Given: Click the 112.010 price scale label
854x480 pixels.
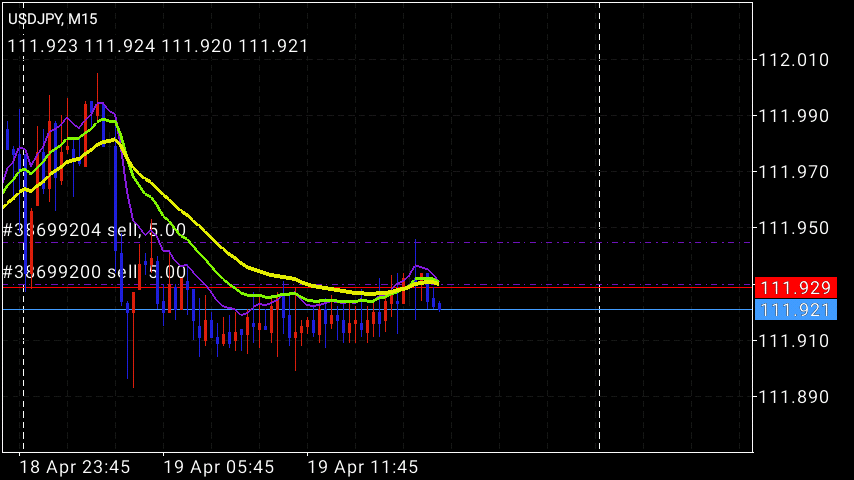Looking at the screenshot, I should 794,60.
